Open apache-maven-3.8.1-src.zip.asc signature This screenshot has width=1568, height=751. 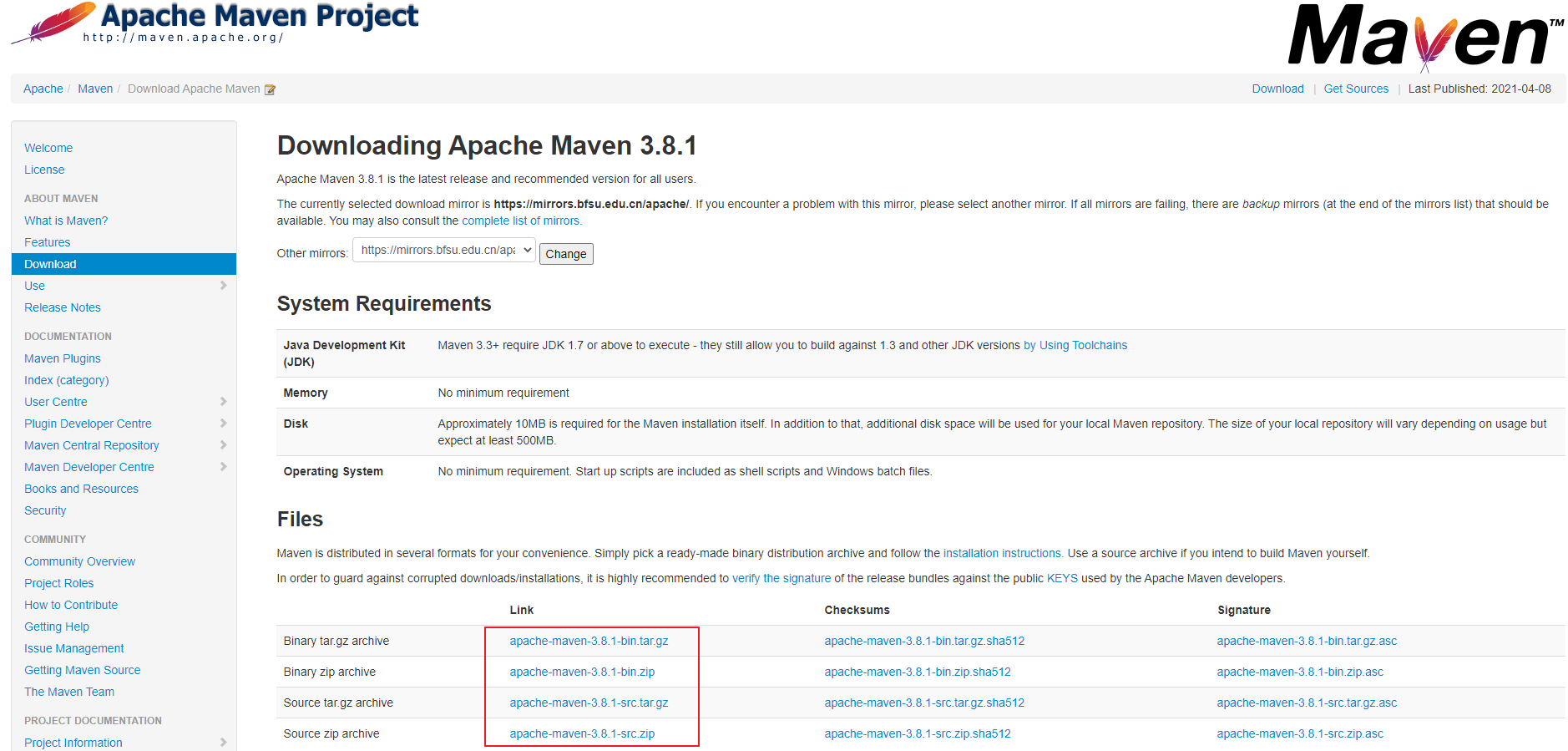1300,733
